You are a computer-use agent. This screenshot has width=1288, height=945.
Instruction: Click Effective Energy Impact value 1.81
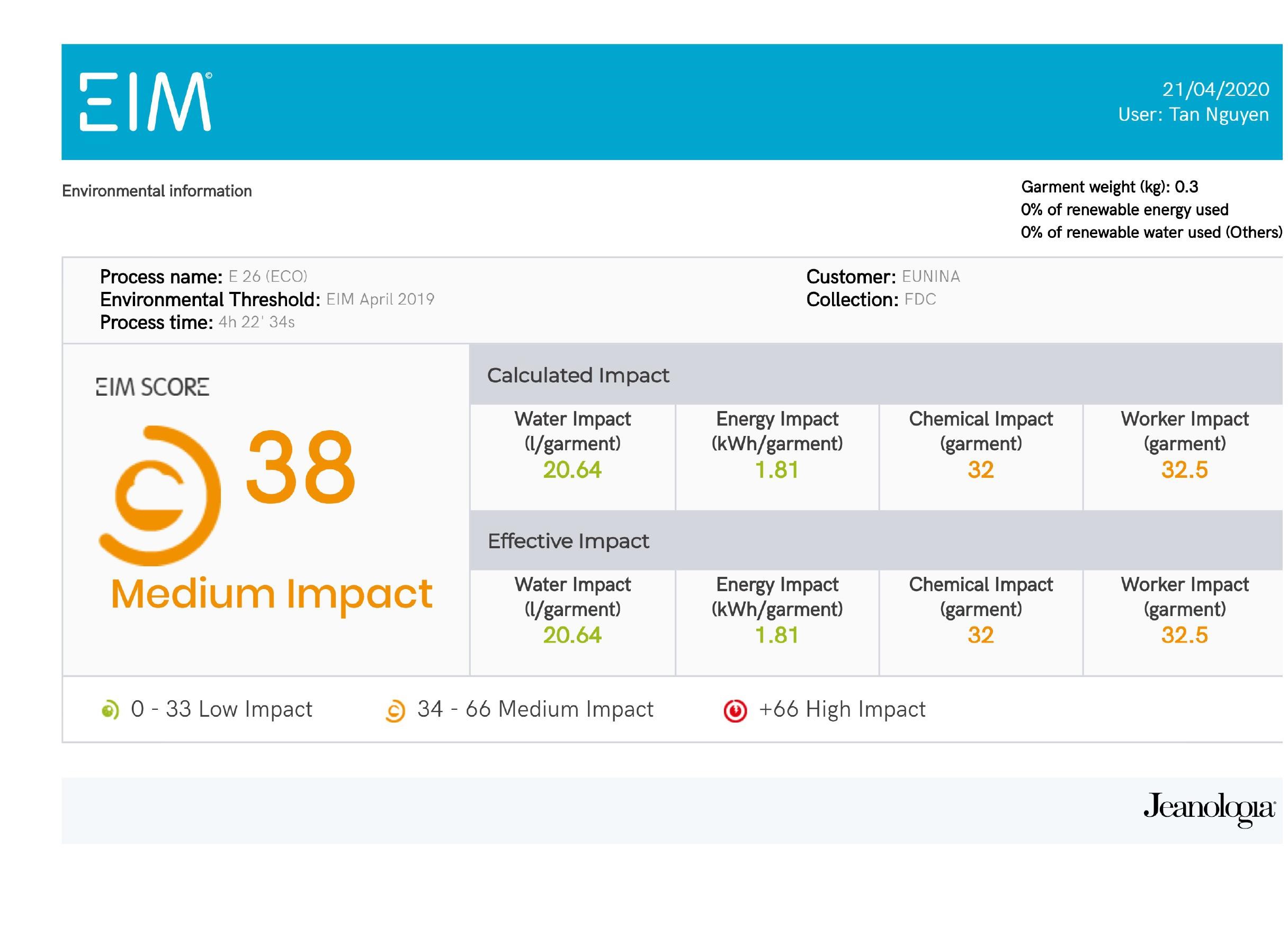[777, 635]
